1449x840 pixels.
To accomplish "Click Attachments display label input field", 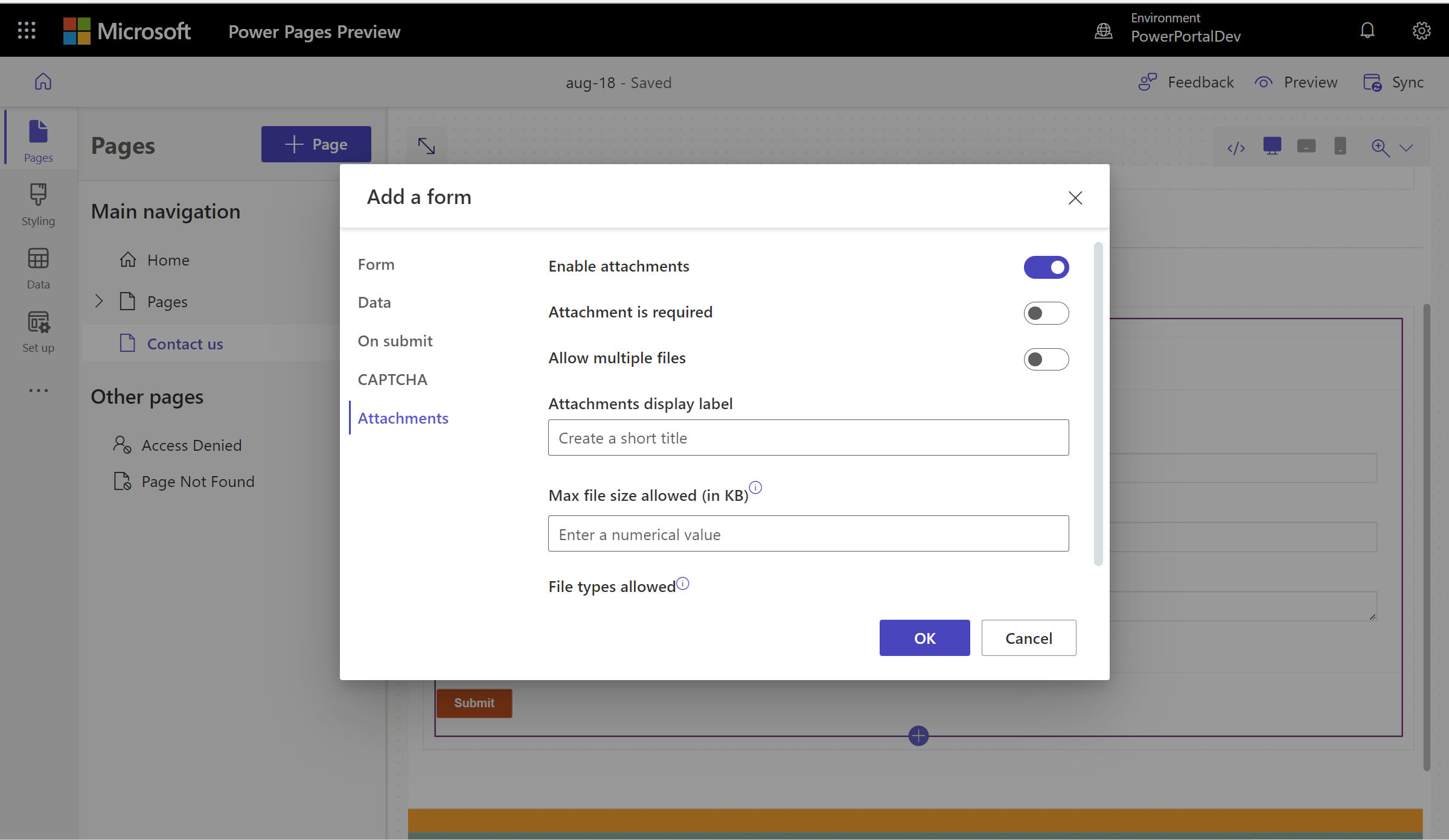I will (x=808, y=437).
